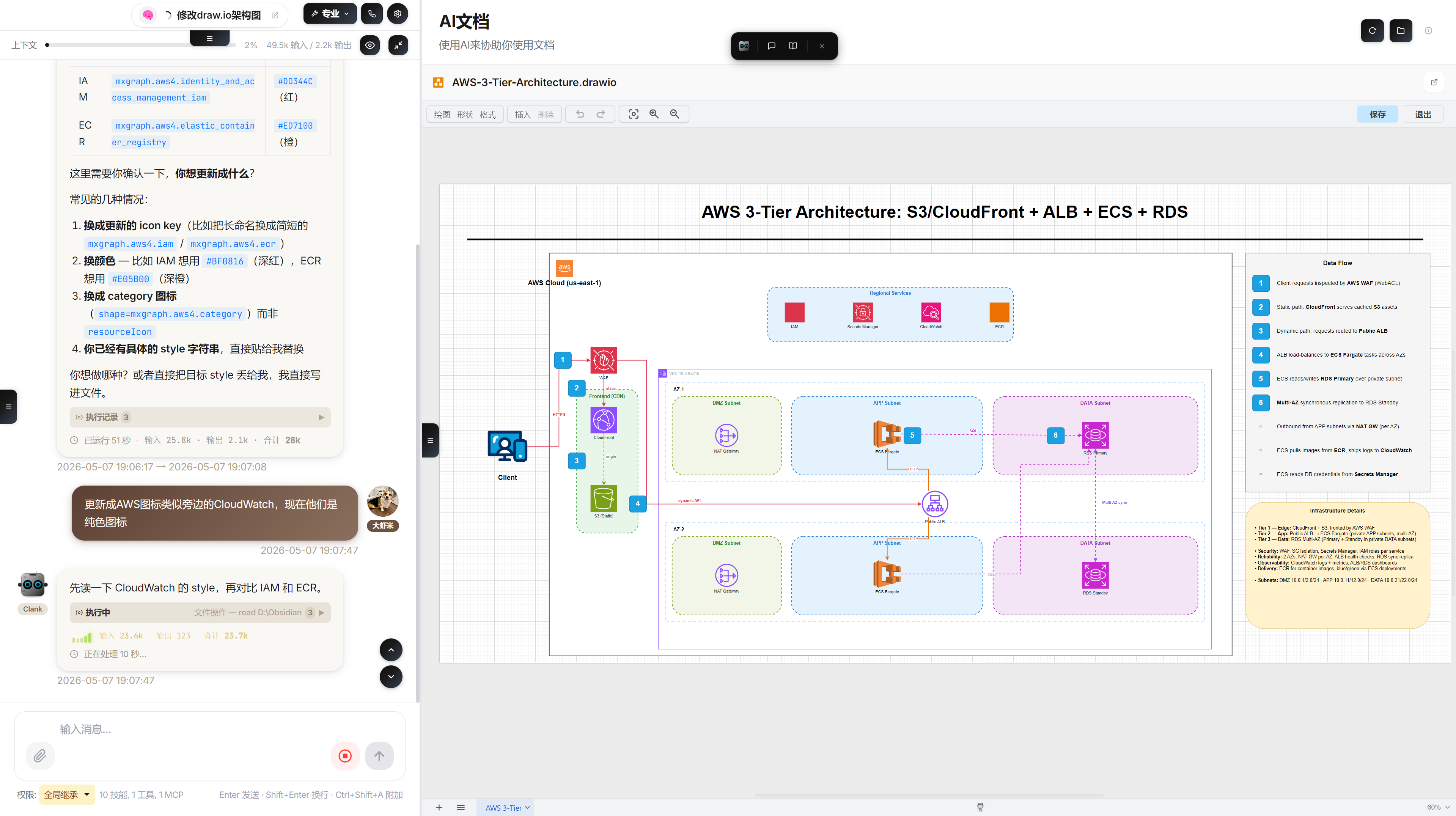Expand the 执行中 file operation details
Screen dimensions: 1456x816
click(x=200, y=613)
